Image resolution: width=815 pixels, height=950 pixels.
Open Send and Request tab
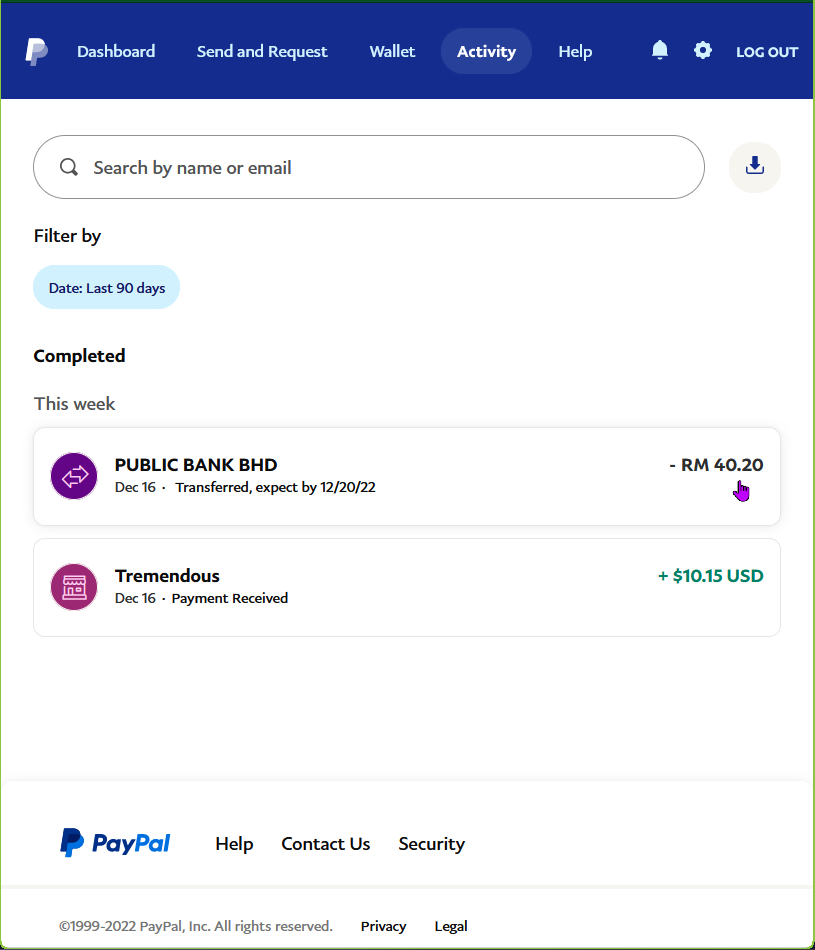coord(262,51)
